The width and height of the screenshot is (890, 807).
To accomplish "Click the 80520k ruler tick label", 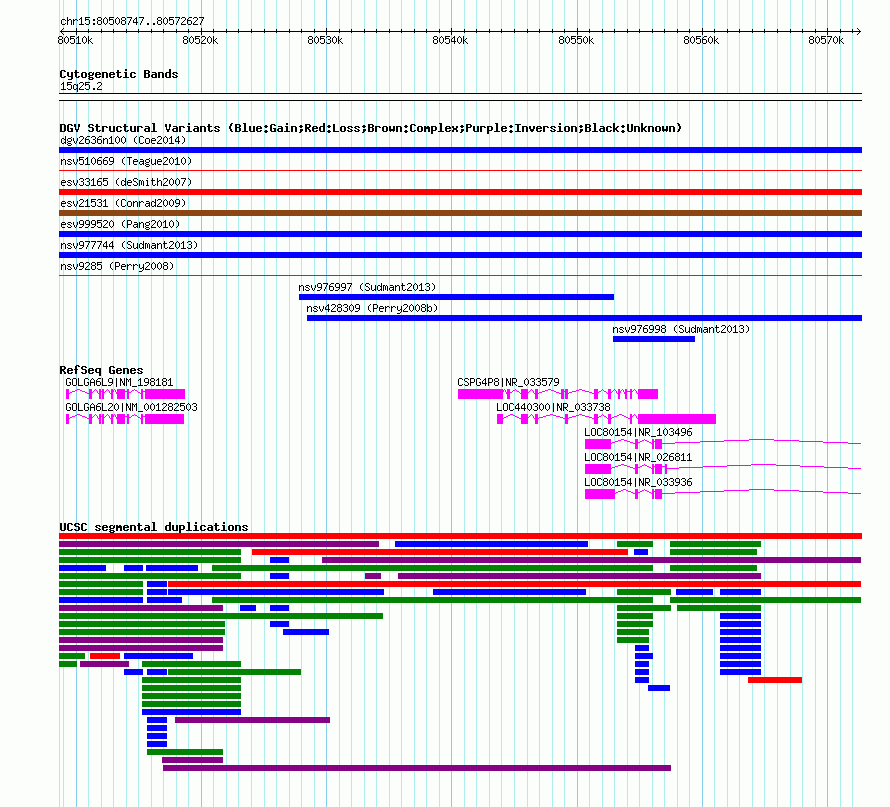I will coord(200,40).
